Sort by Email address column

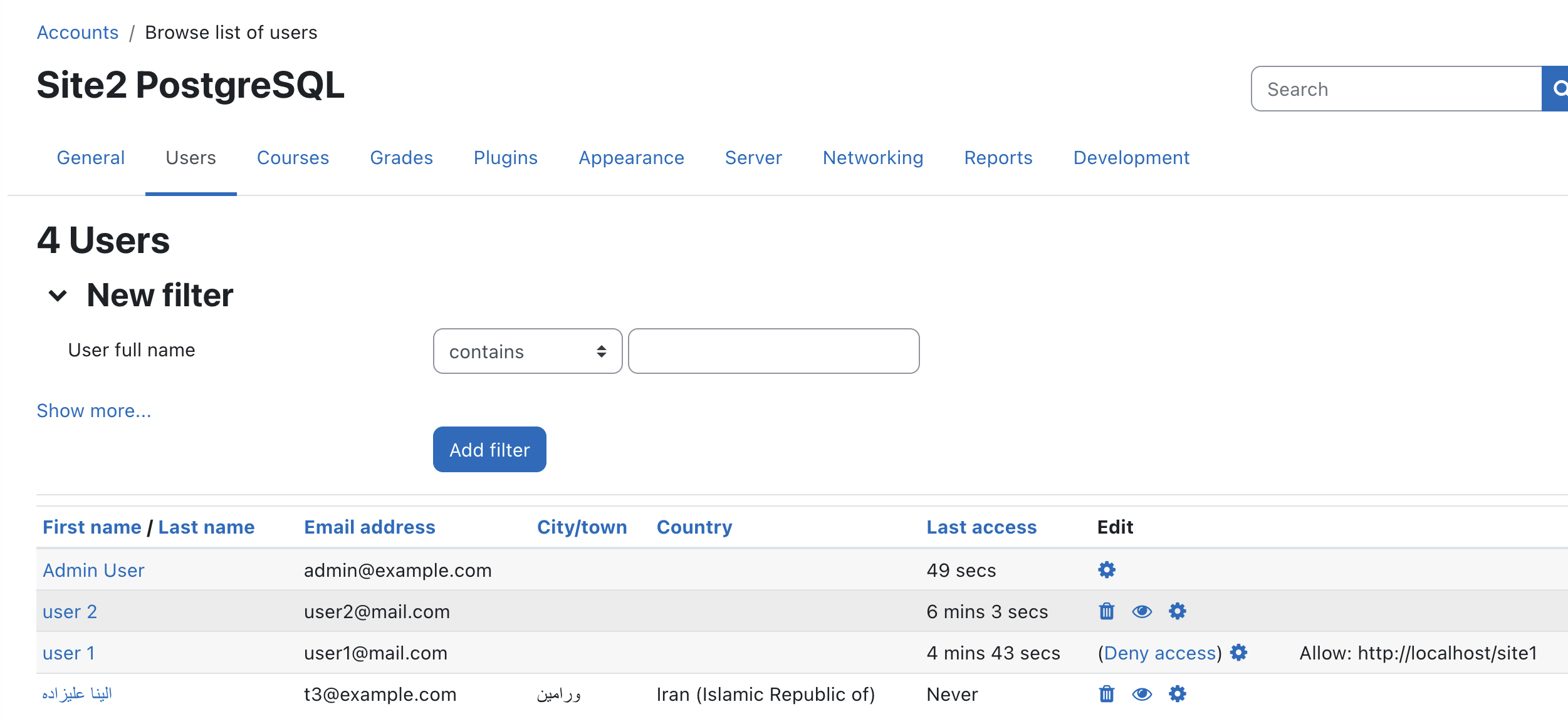pyautogui.click(x=370, y=527)
